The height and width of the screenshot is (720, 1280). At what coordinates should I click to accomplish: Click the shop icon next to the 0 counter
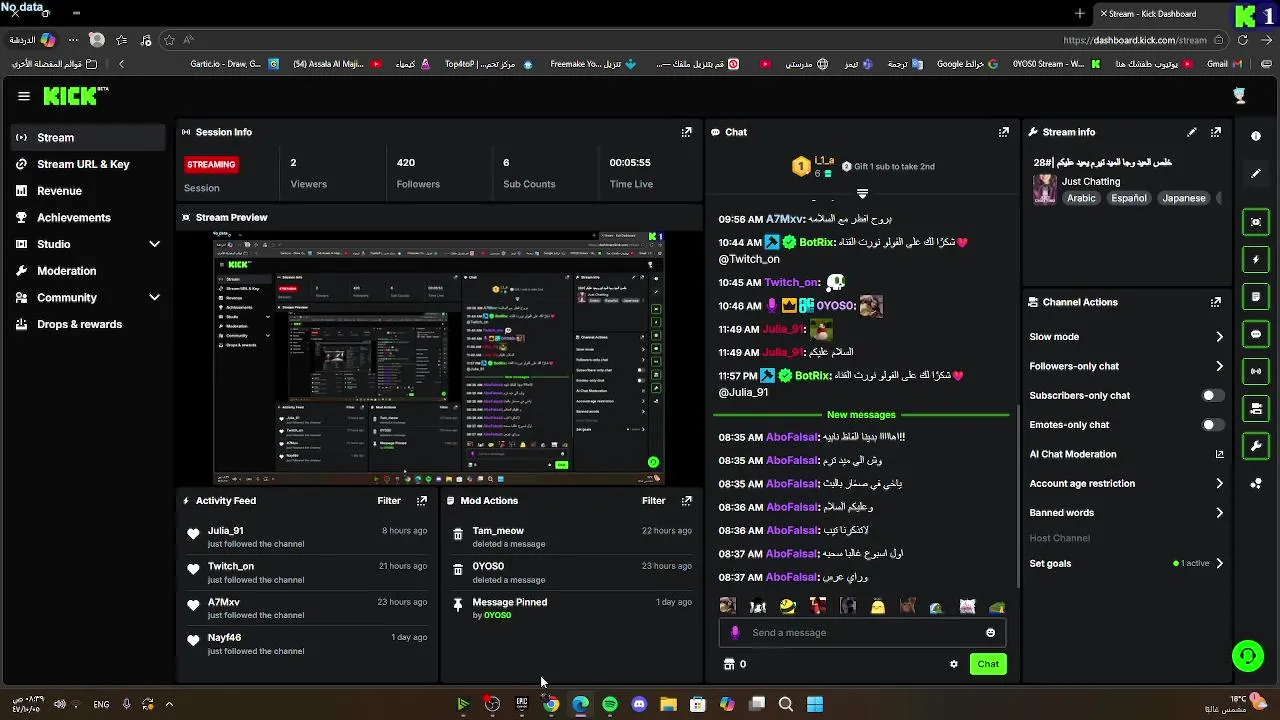coord(729,664)
